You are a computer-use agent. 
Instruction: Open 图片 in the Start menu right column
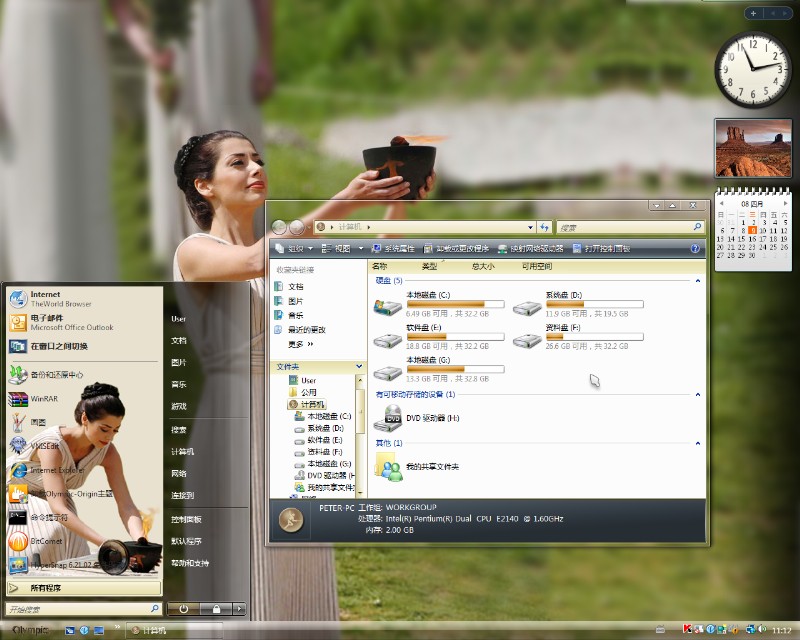179,362
